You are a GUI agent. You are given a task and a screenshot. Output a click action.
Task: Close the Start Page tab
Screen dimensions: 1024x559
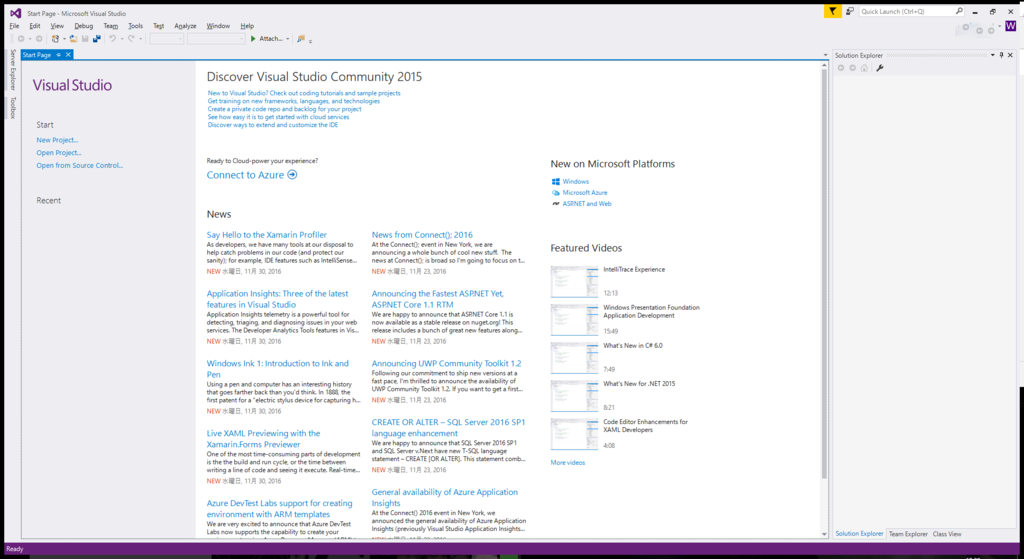point(68,55)
